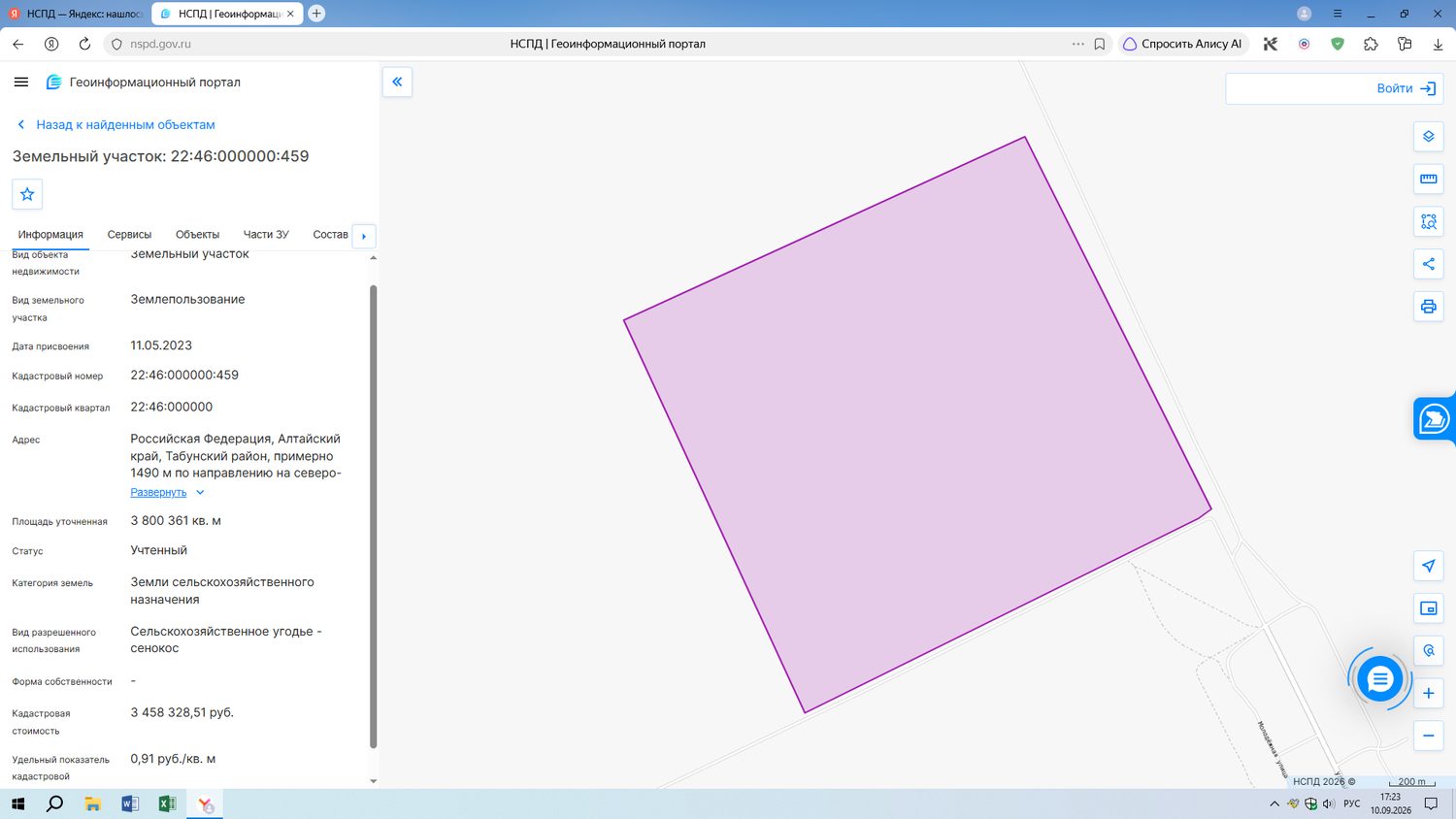The image size is (1456, 819).
Task: Open the Состав tab
Action: tap(330, 235)
